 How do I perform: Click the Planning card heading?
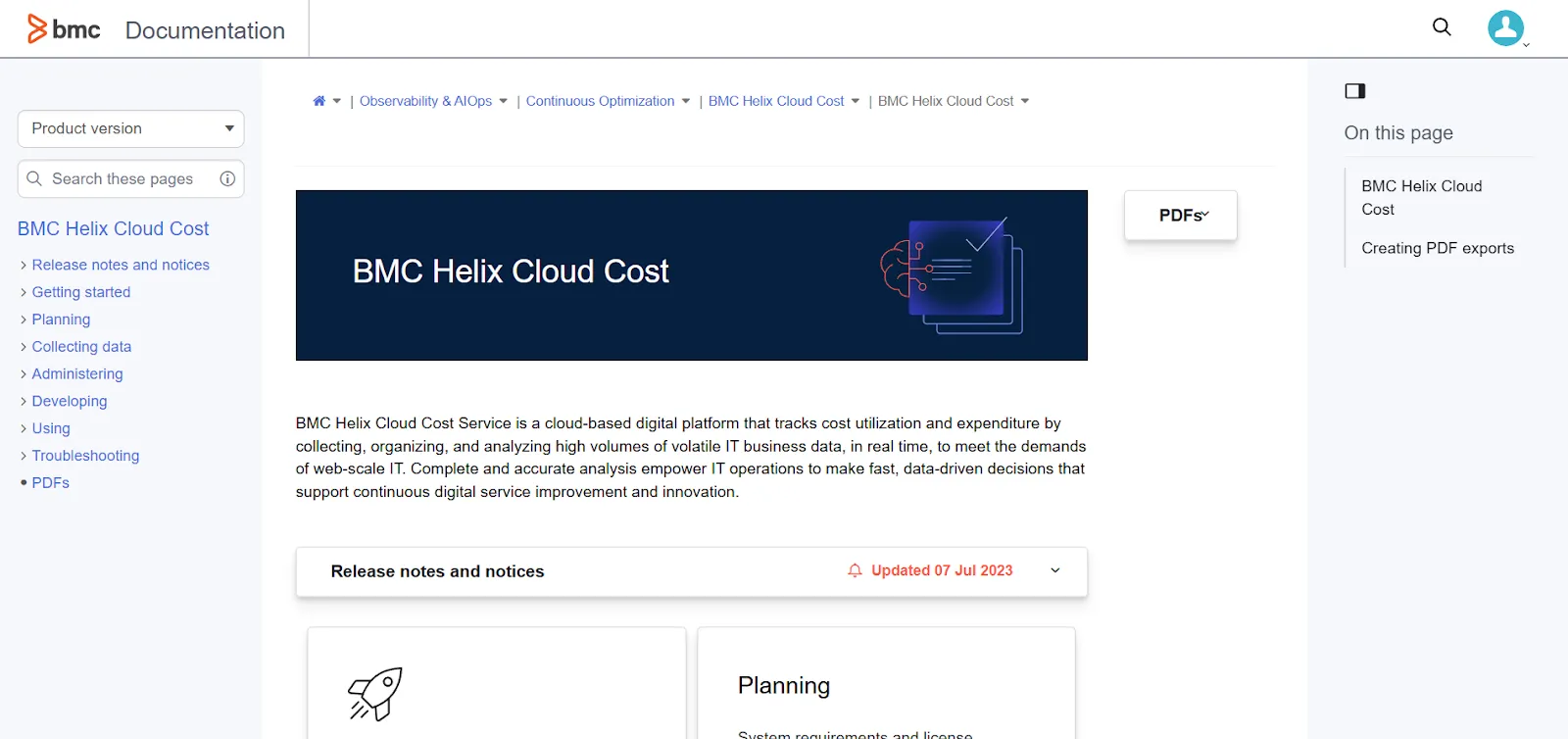click(x=784, y=685)
